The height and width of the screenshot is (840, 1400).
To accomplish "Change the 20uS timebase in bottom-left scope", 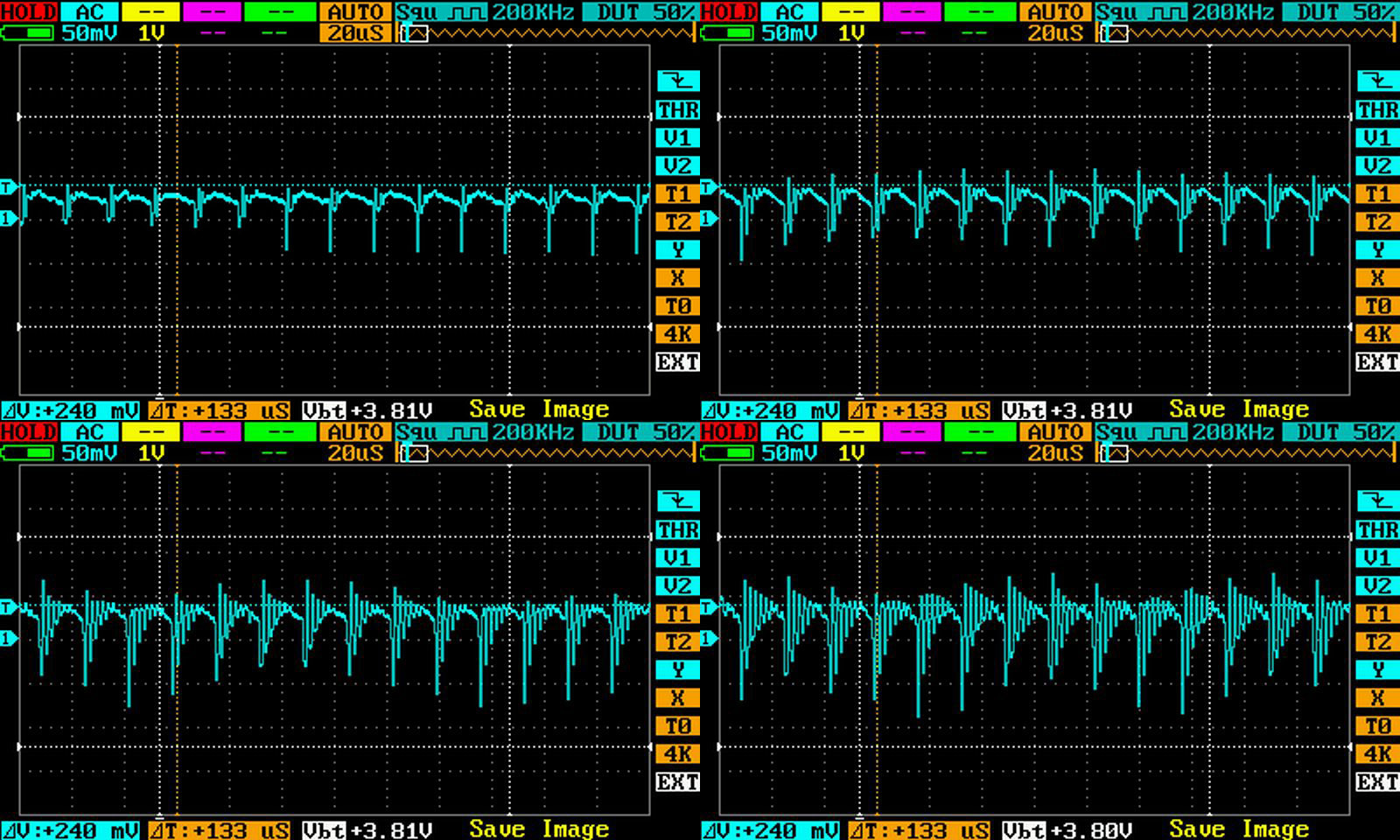I will click(x=354, y=453).
